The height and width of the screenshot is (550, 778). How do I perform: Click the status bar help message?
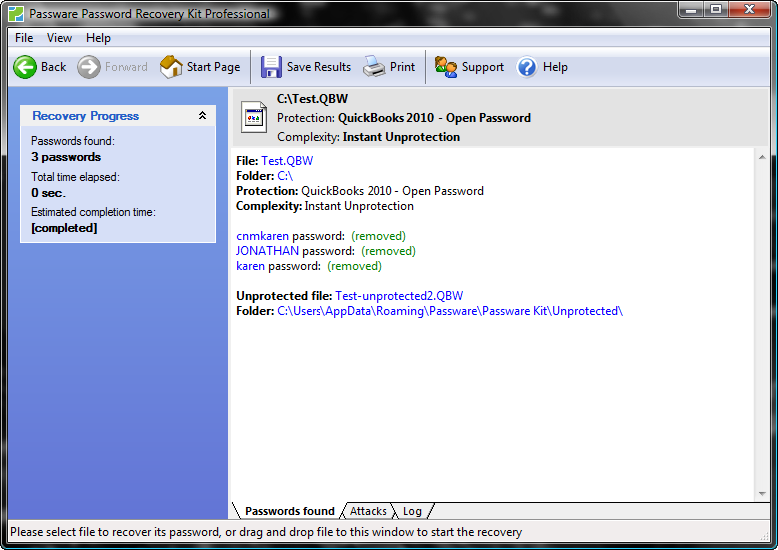pos(266,532)
